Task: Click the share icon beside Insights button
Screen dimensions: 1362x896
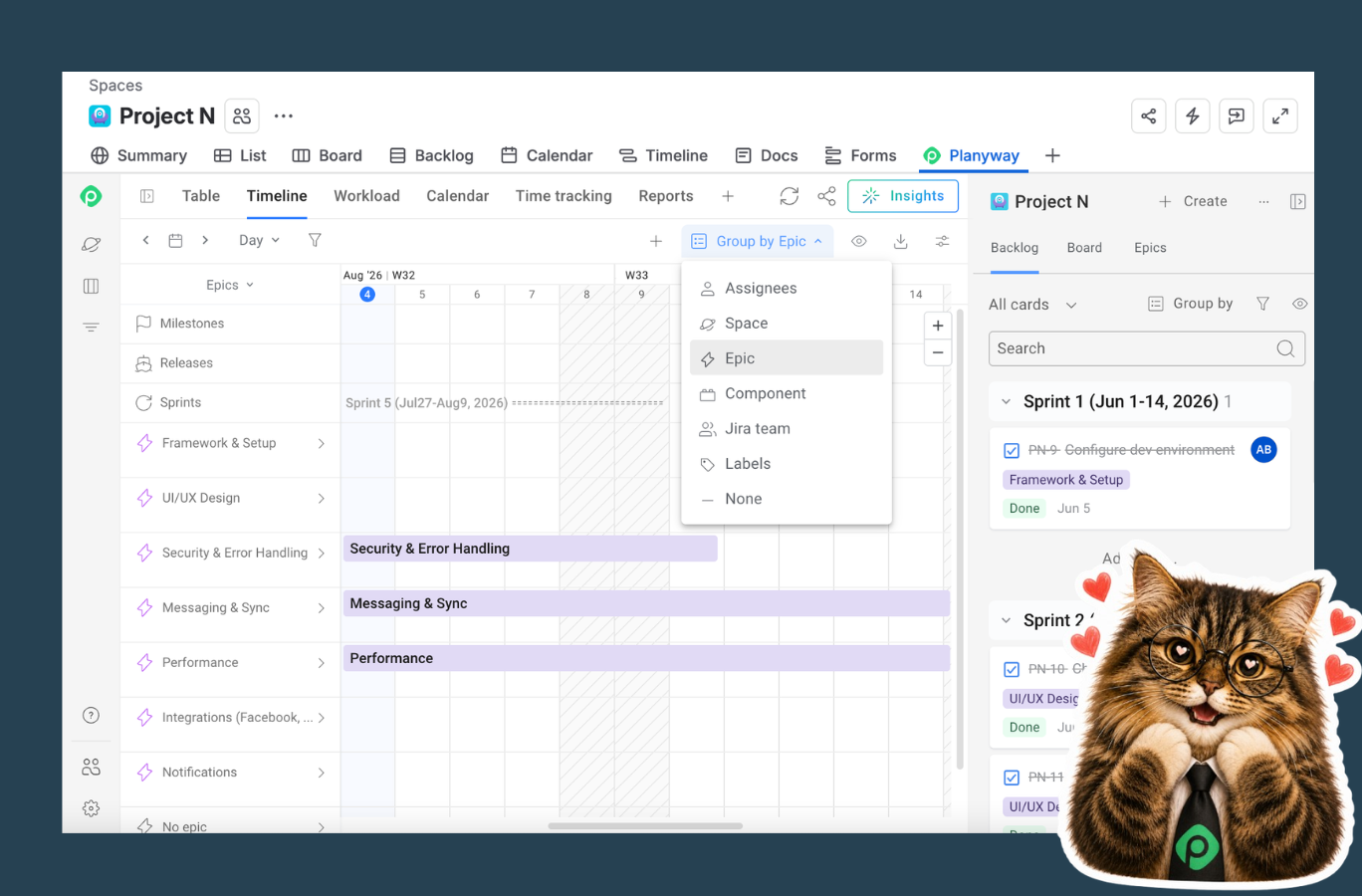Action: tap(826, 196)
